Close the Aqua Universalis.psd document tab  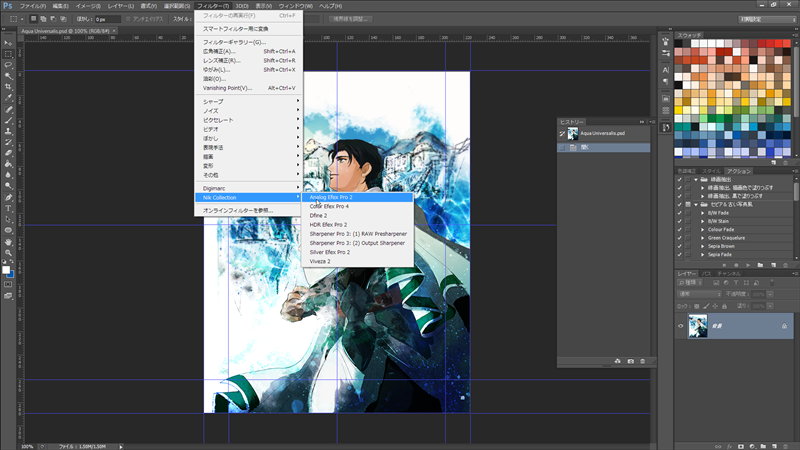tap(114, 31)
